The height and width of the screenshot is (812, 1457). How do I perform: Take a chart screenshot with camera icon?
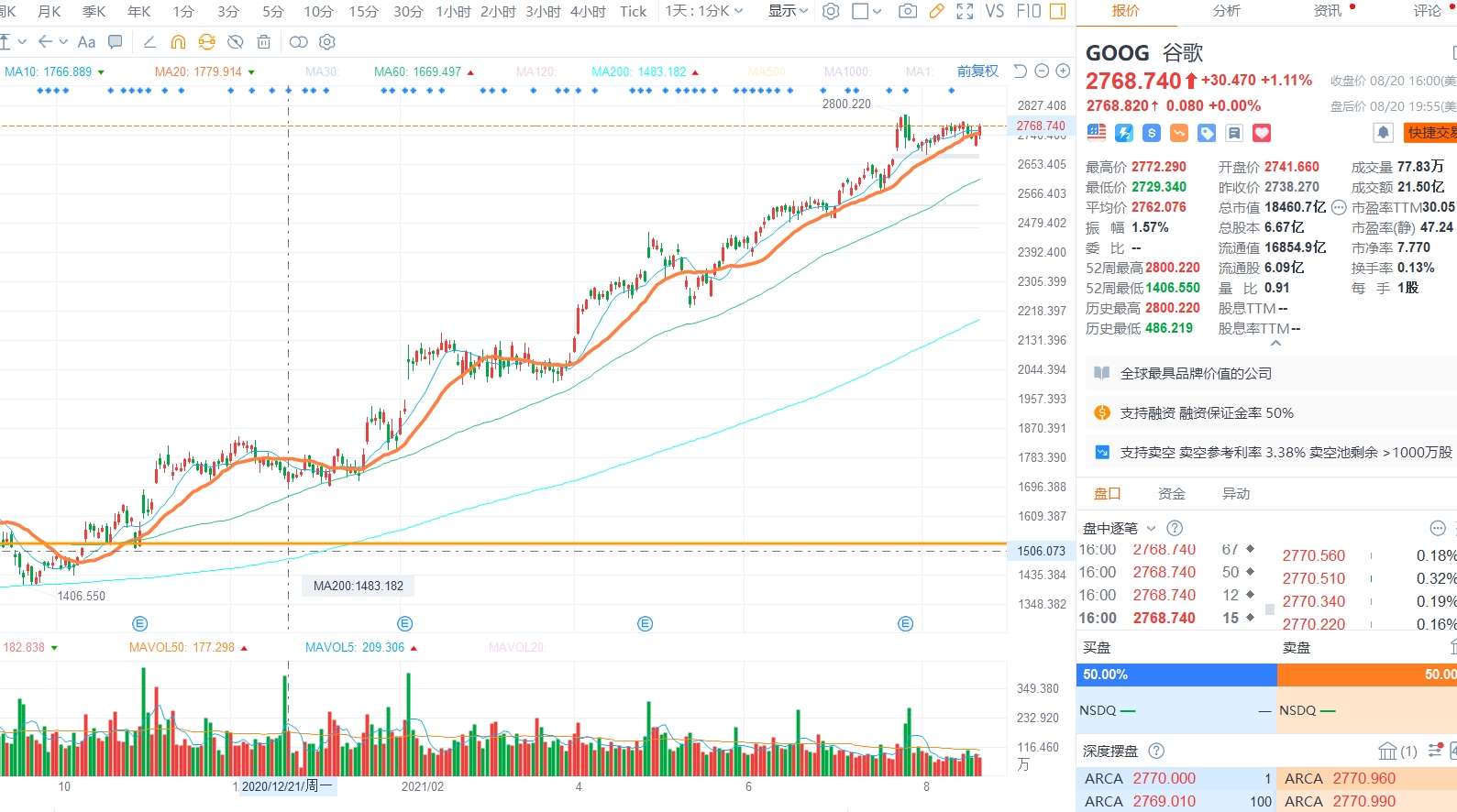click(908, 12)
